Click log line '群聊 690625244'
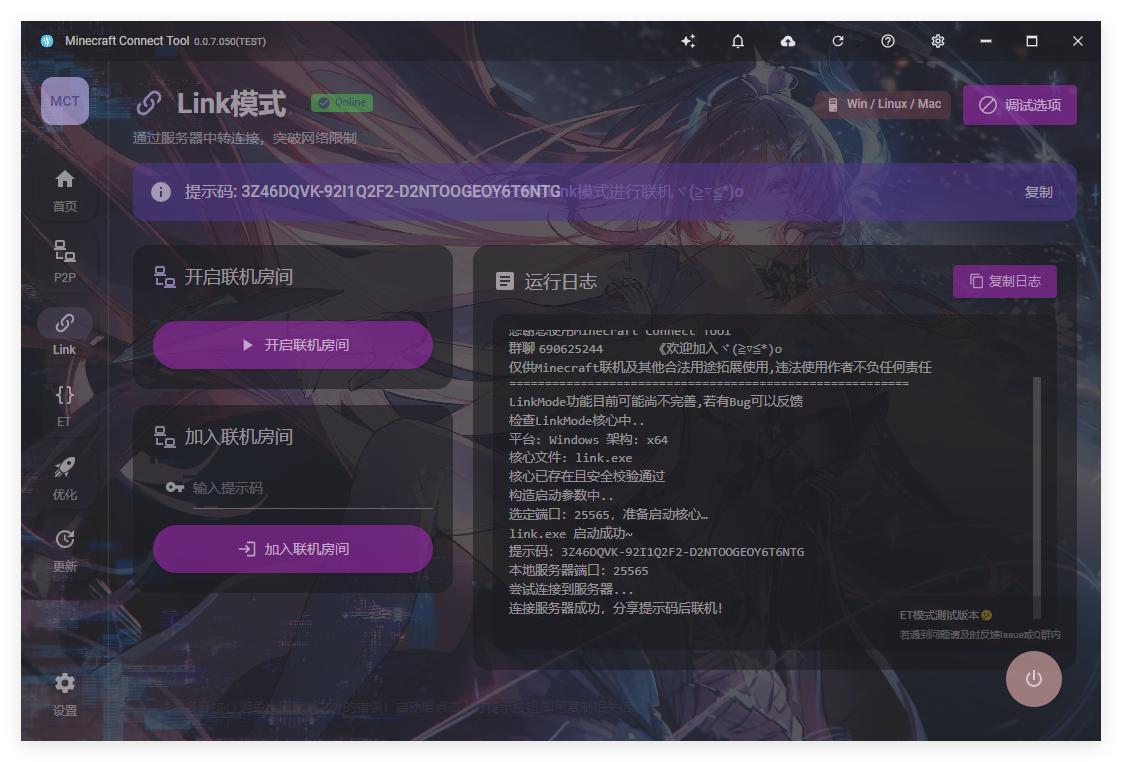1122x762 pixels. (555, 348)
